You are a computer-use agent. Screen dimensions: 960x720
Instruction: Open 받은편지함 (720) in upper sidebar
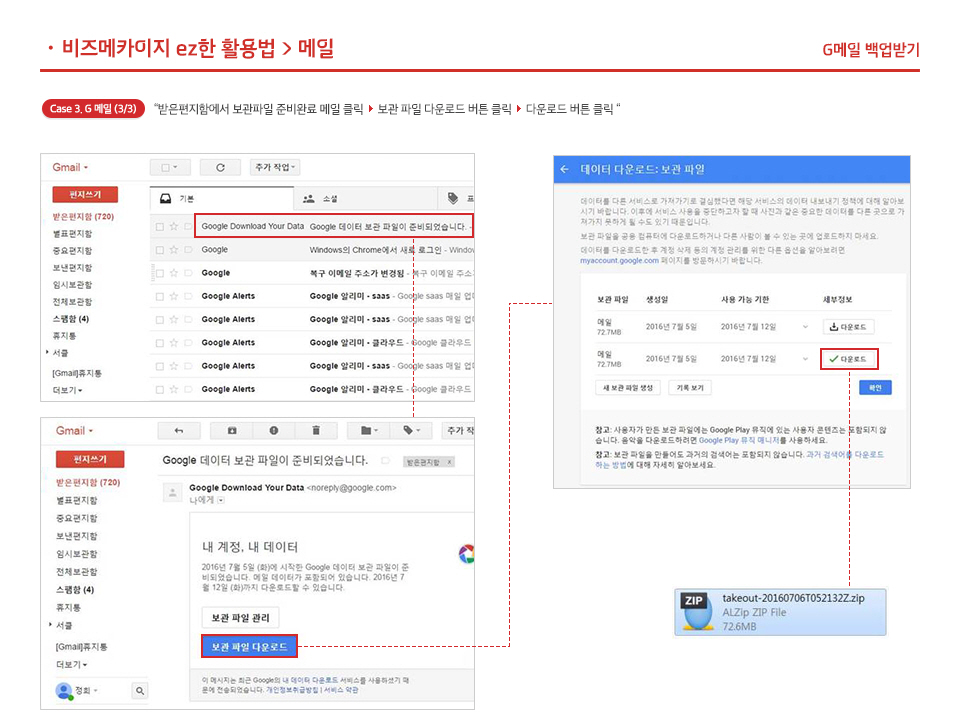point(83,216)
